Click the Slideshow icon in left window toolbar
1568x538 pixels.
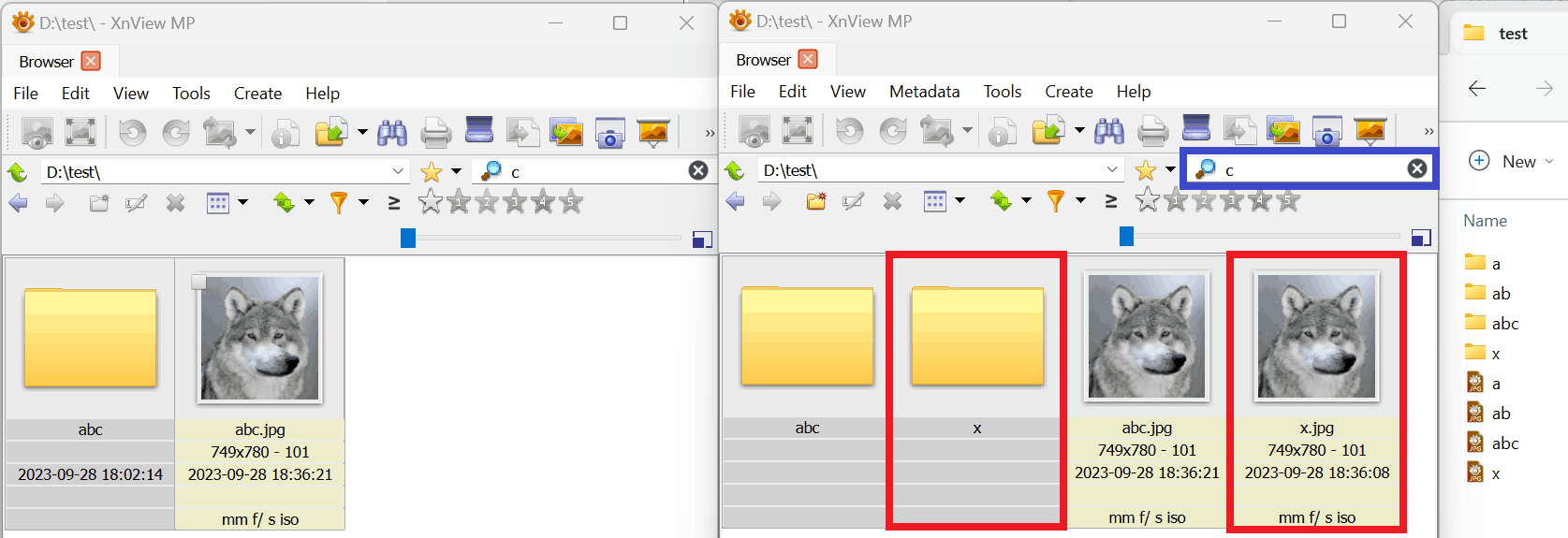(652, 133)
